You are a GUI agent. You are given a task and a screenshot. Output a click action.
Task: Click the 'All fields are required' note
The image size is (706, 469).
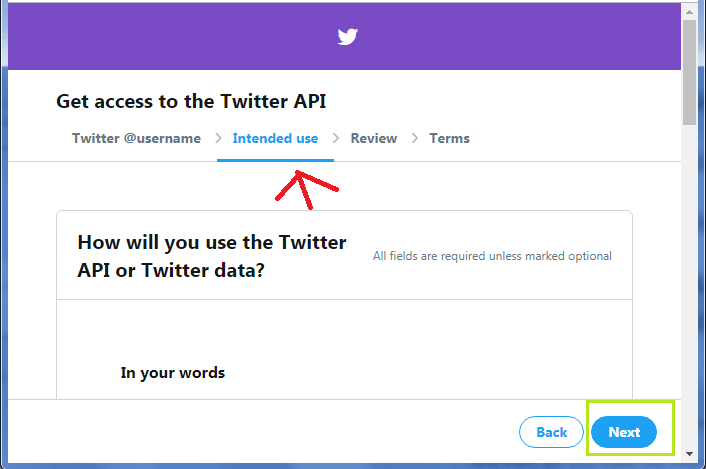(x=492, y=256)
